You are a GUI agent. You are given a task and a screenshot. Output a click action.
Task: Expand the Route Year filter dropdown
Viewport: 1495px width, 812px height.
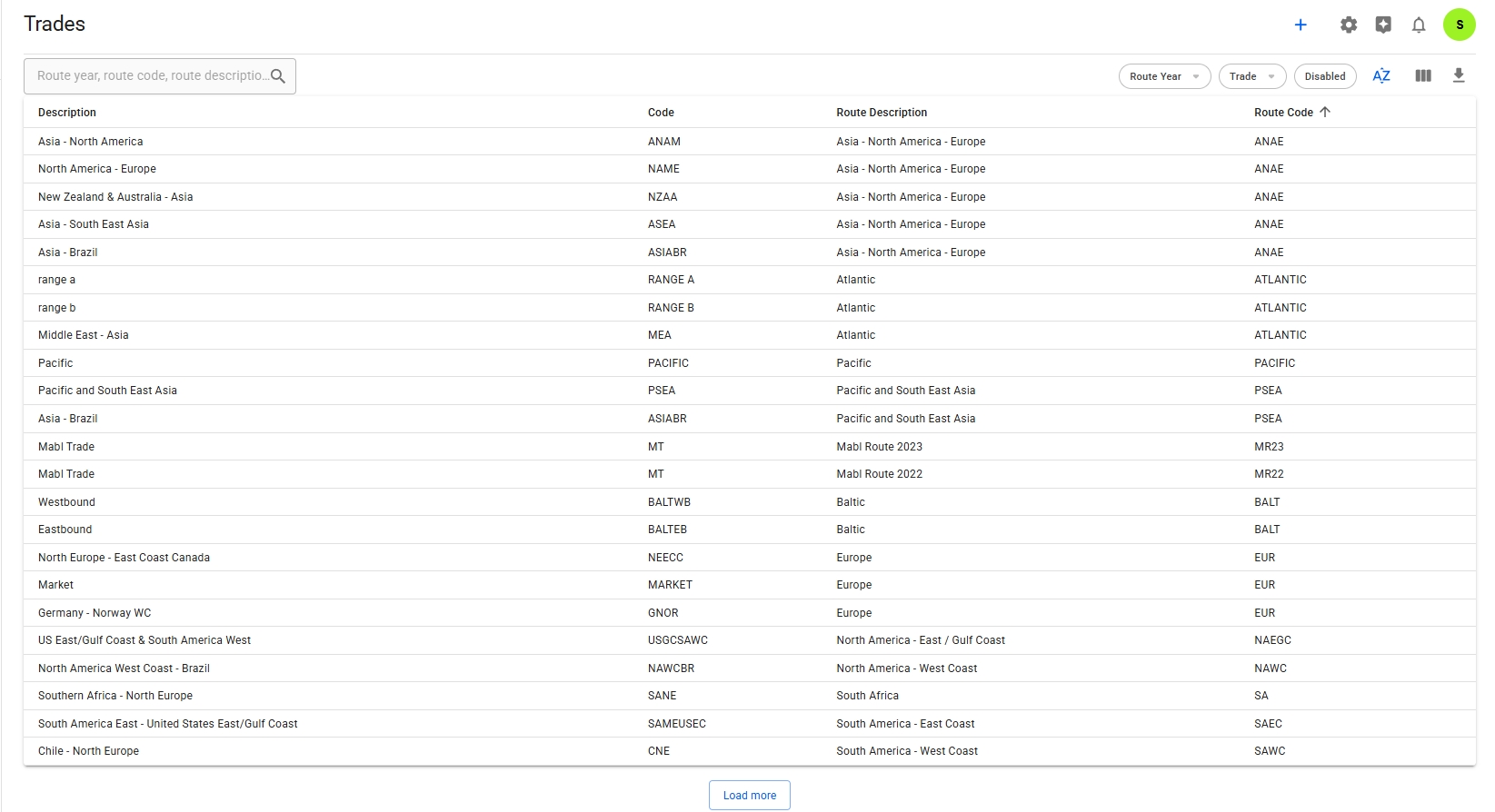coord(1164,76)
